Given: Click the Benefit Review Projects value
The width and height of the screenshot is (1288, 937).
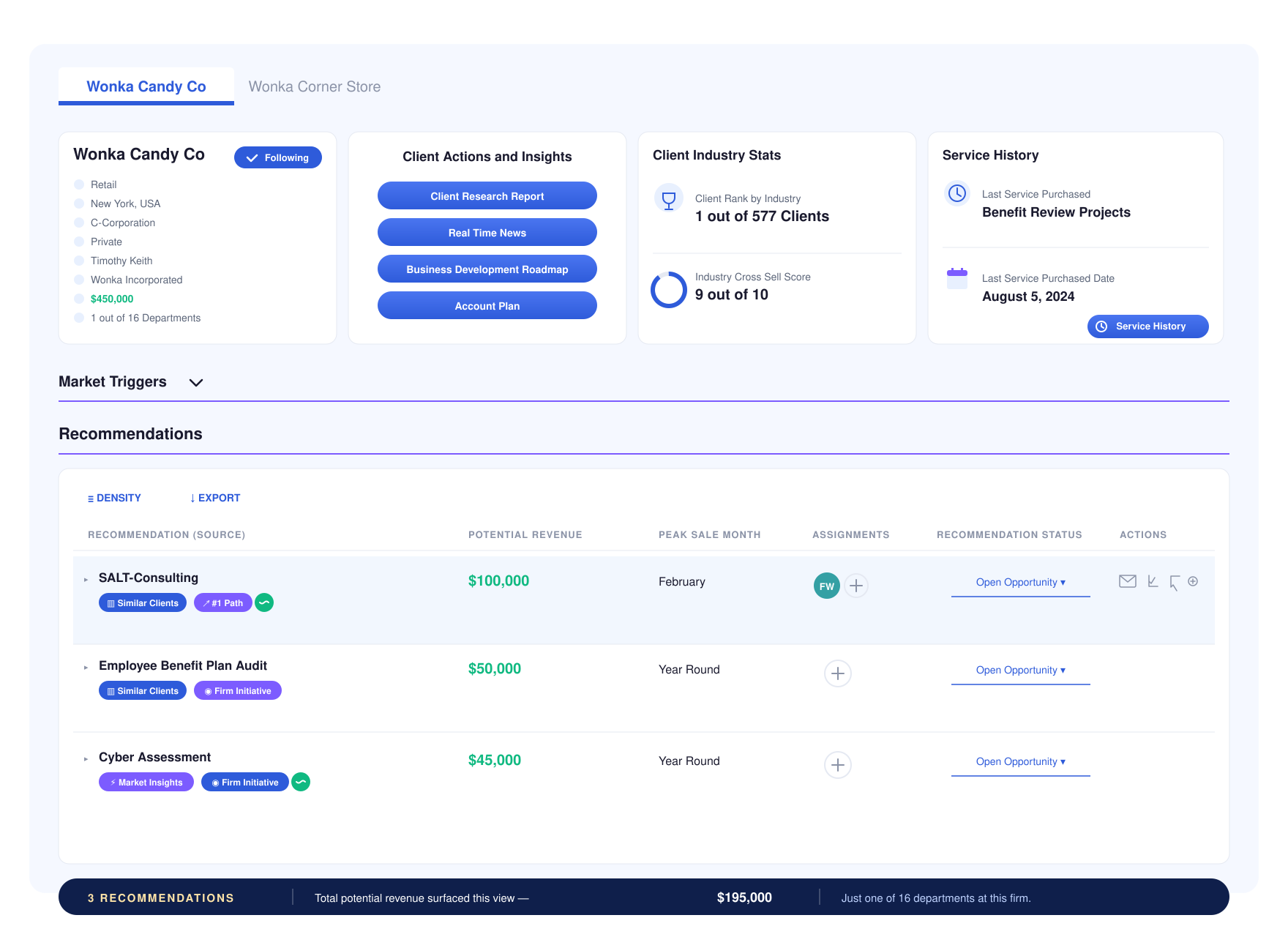Looking at the screenshot, I should coord(1057,212).
